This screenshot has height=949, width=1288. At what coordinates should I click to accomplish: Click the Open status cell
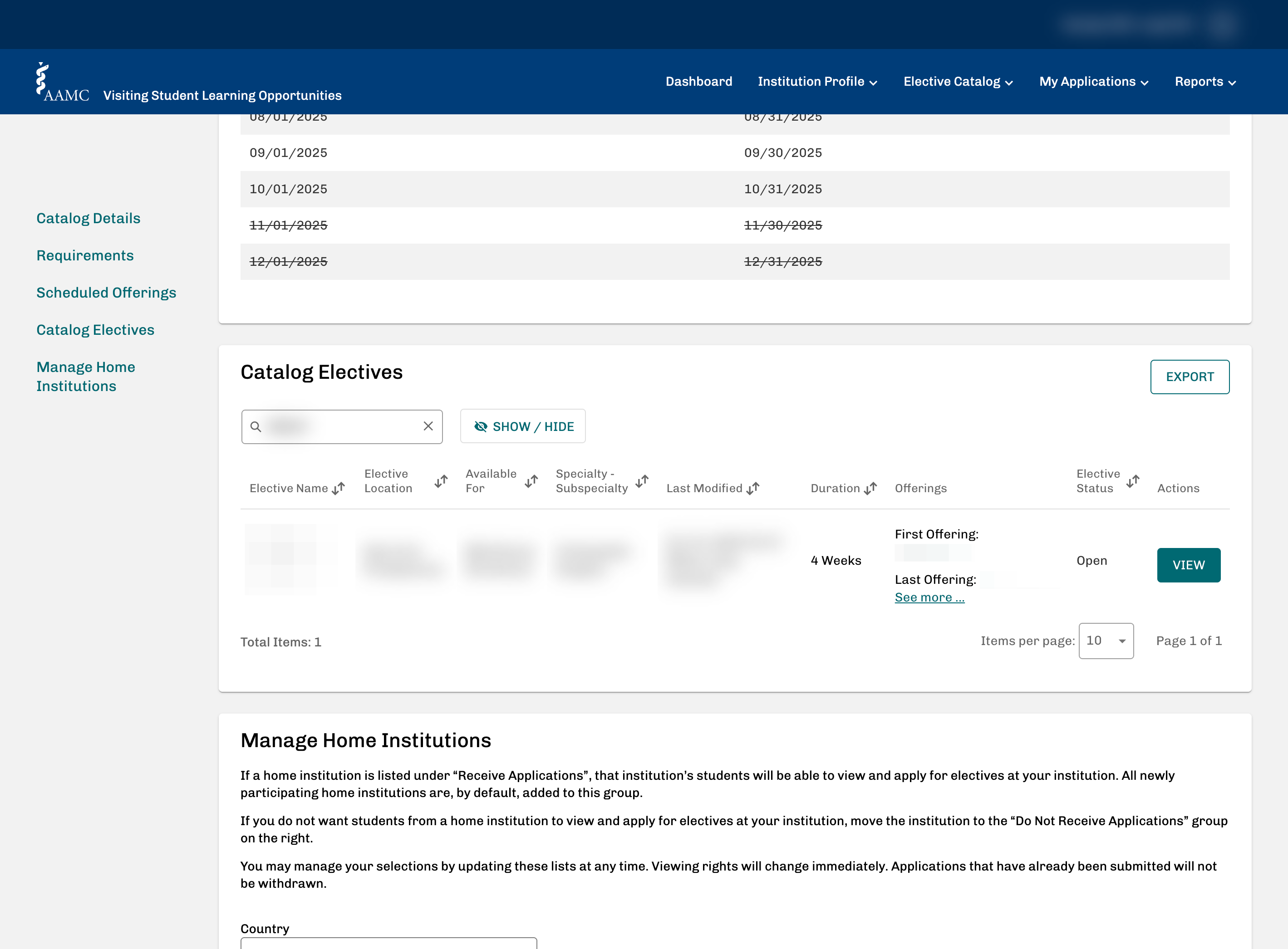(1091, 561)
